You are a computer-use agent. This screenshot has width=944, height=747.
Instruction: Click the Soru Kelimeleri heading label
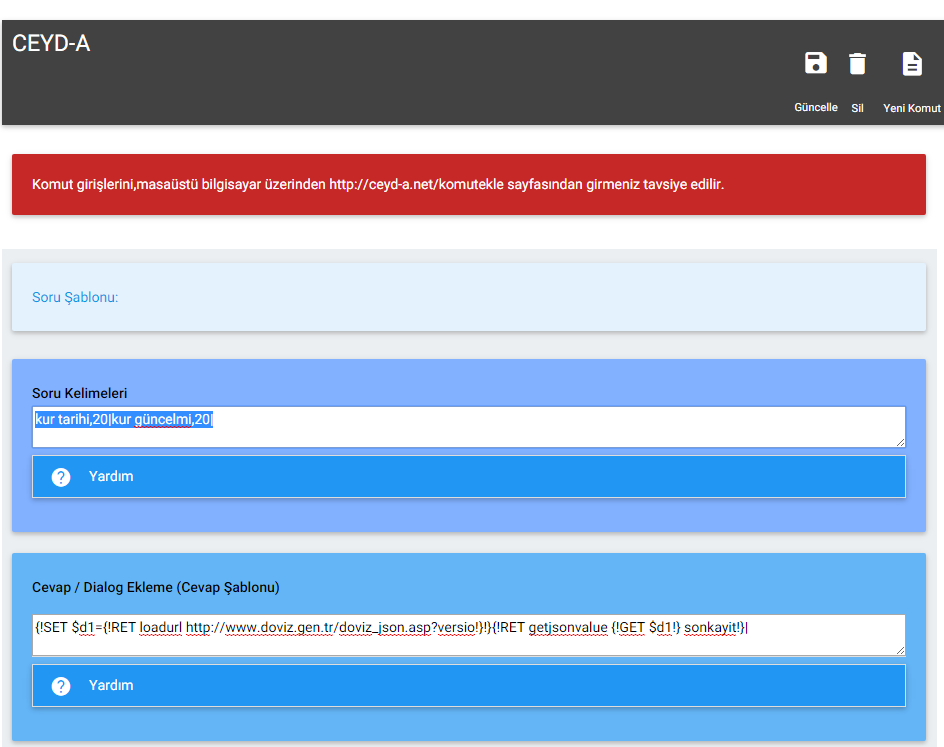click(x=80, y=393)
